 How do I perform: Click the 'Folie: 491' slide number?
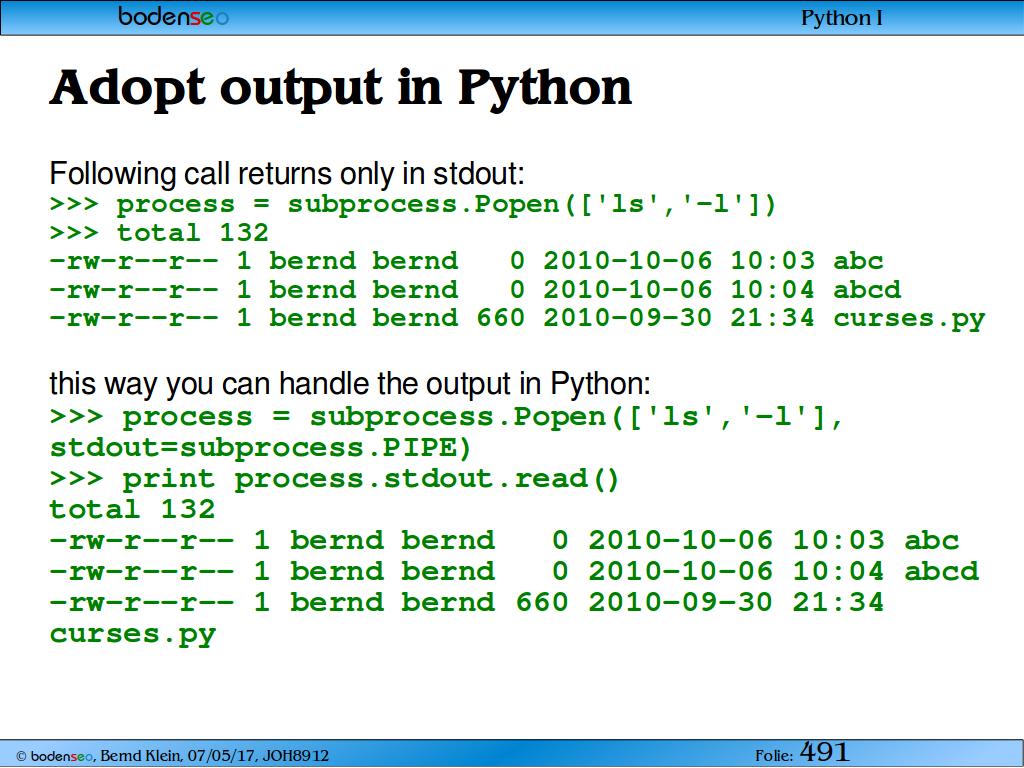[x=802, y=753]
